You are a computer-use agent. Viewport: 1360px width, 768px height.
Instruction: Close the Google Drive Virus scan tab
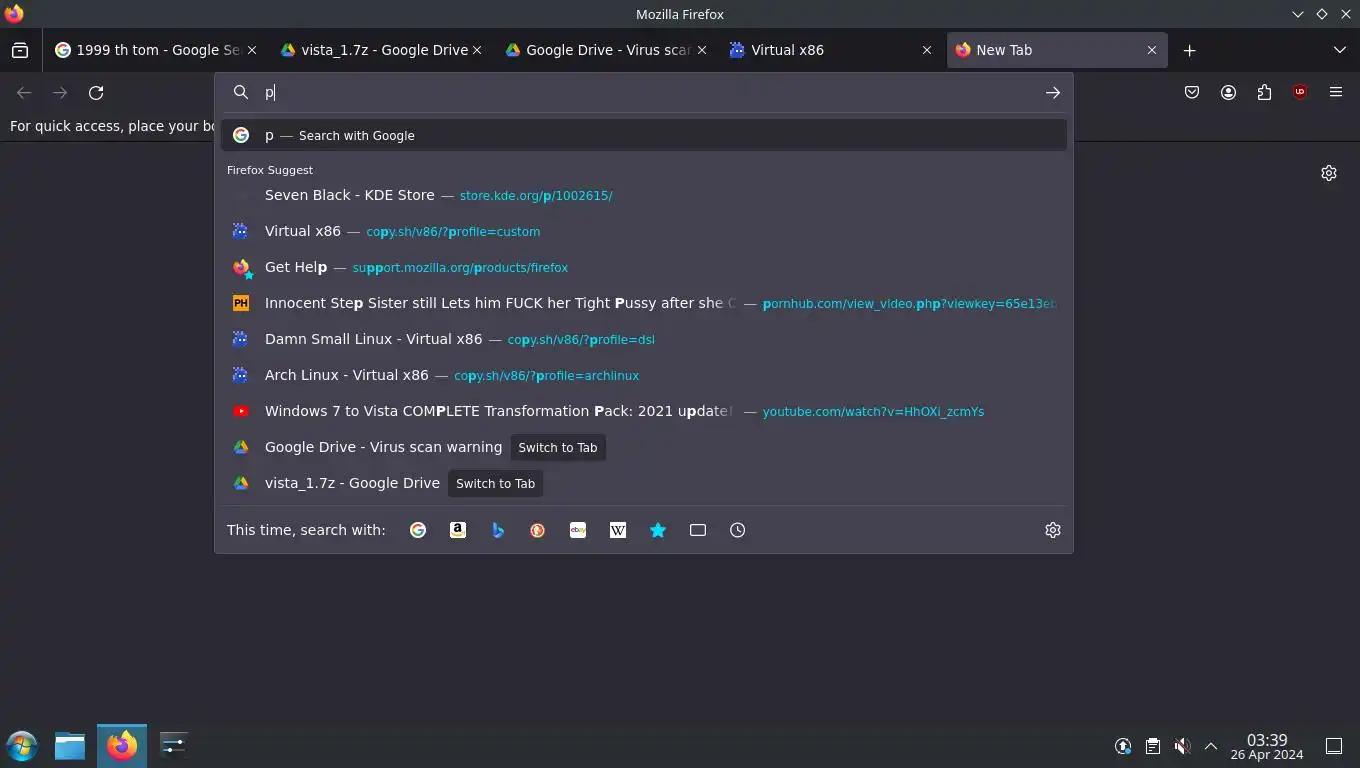click(x=702, y=50)
